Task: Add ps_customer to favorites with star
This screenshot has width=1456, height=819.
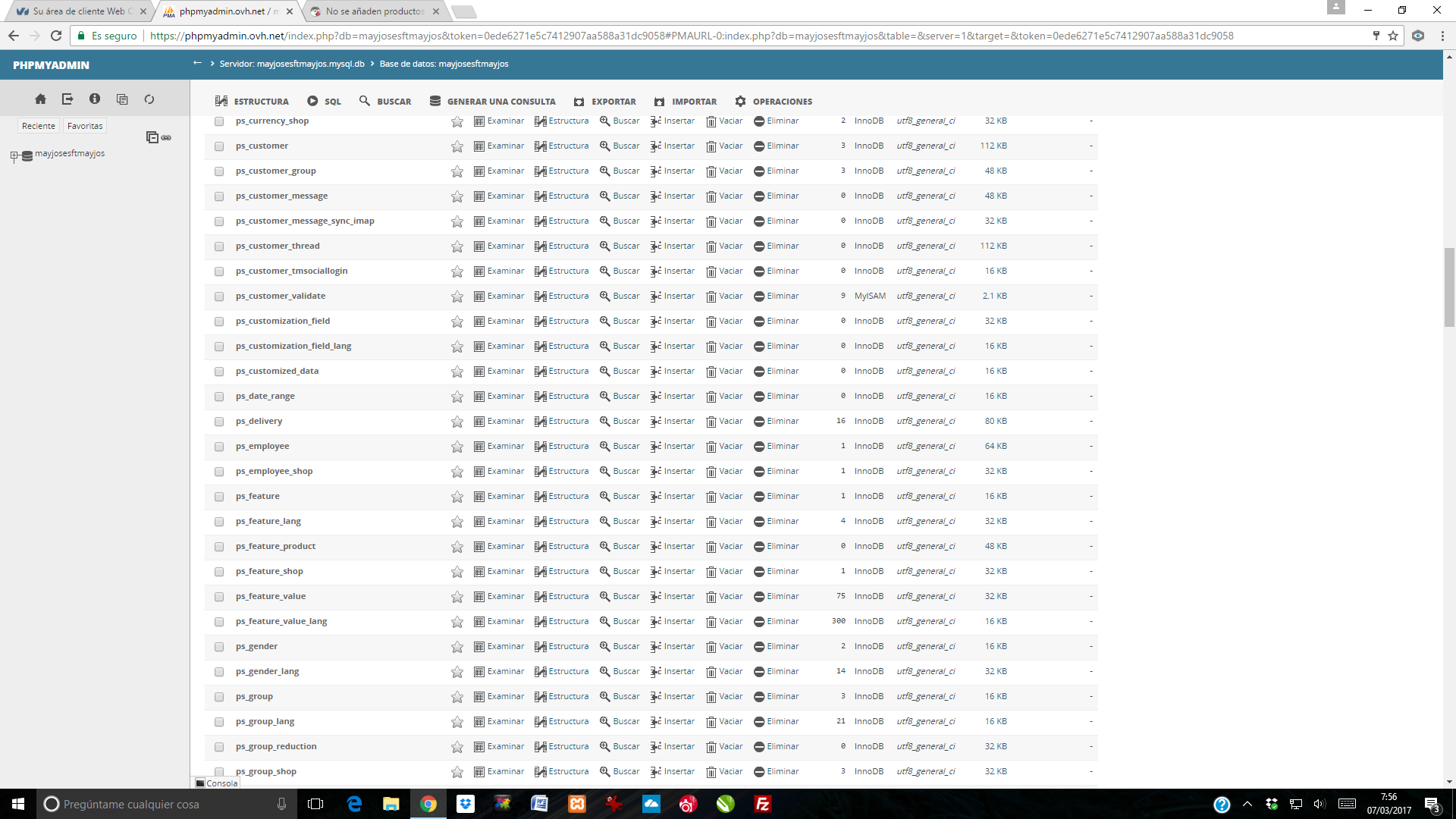Action: pos(457,146)
